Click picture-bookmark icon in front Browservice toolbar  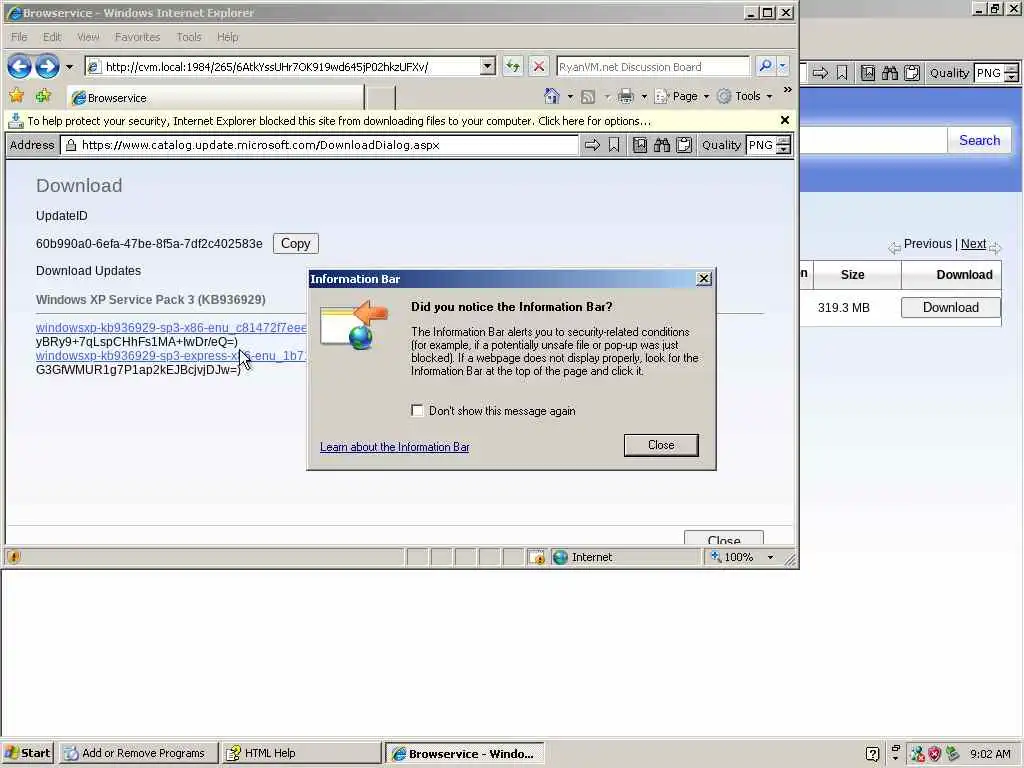(x=640, y=145)
